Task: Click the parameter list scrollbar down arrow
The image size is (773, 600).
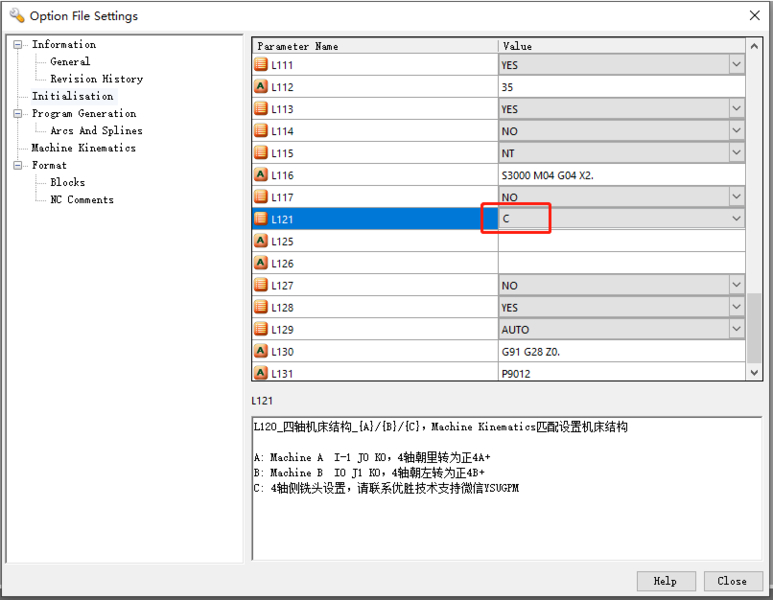Action: 755,372
